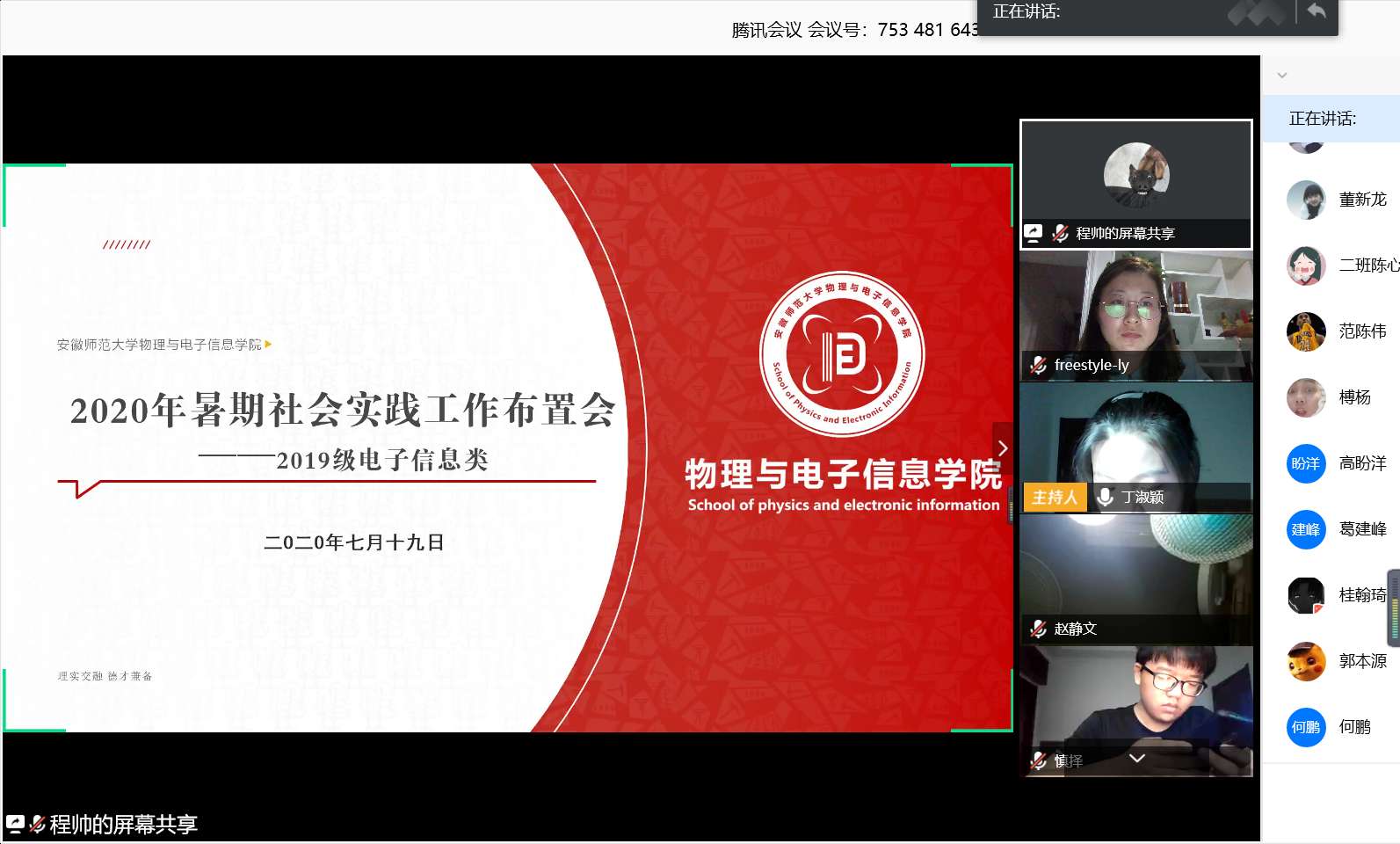The height and width of the screenshot is (844, 1400).
Task: Click muted mic icon beside 赵静文
Action: pyautogui.click(x=1038, y=629)
